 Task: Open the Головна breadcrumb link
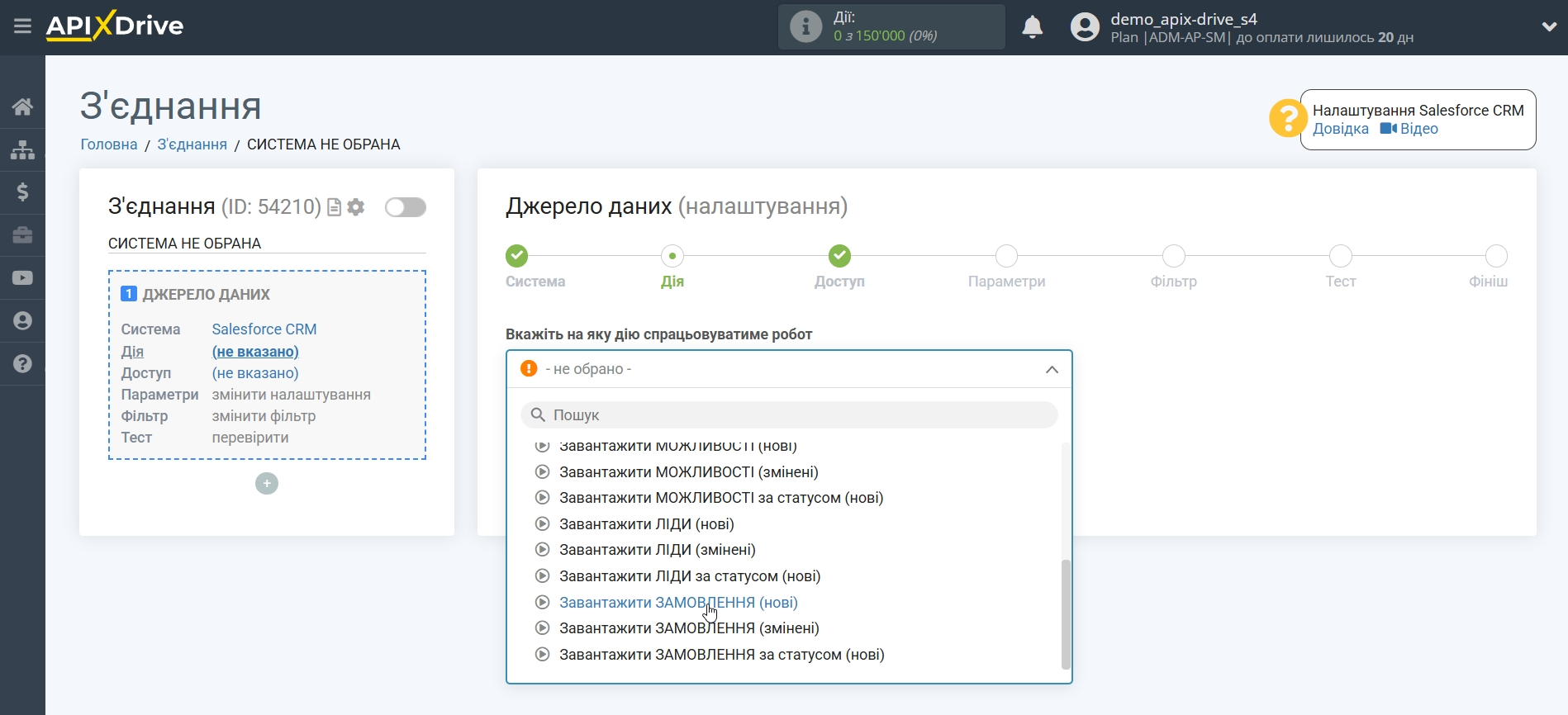coord(109,144)
